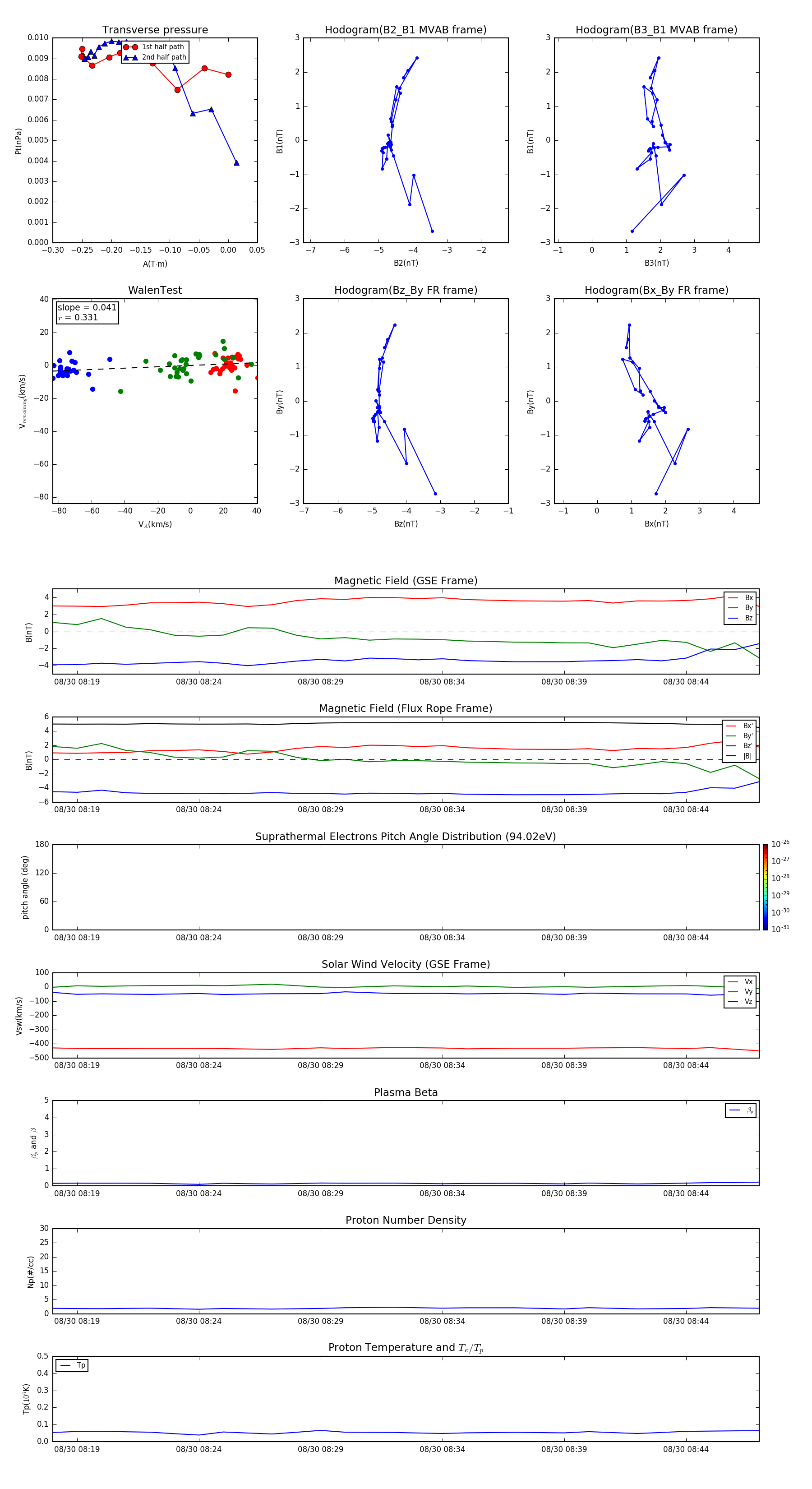Click the "B2(nT)" x-axis label

tap(406, 263)
